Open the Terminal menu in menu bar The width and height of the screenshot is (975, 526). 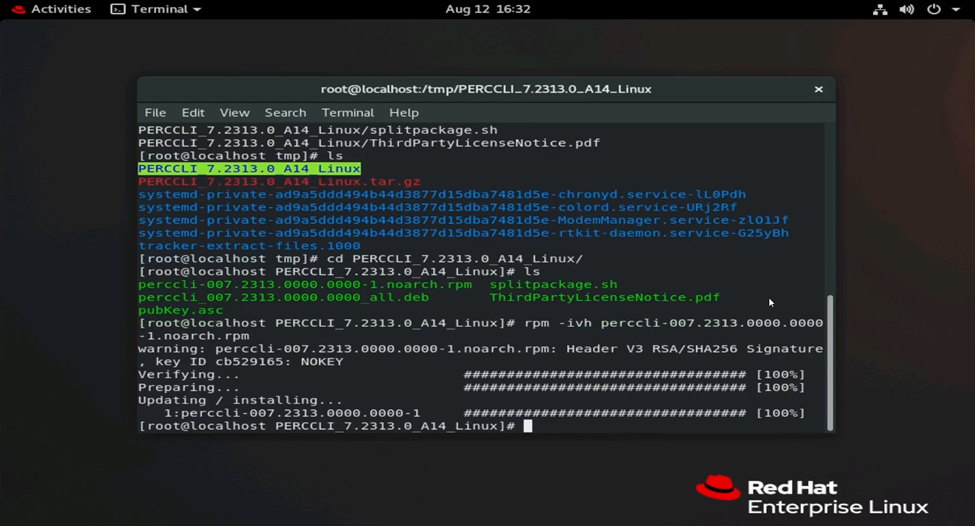pos(348,113)
